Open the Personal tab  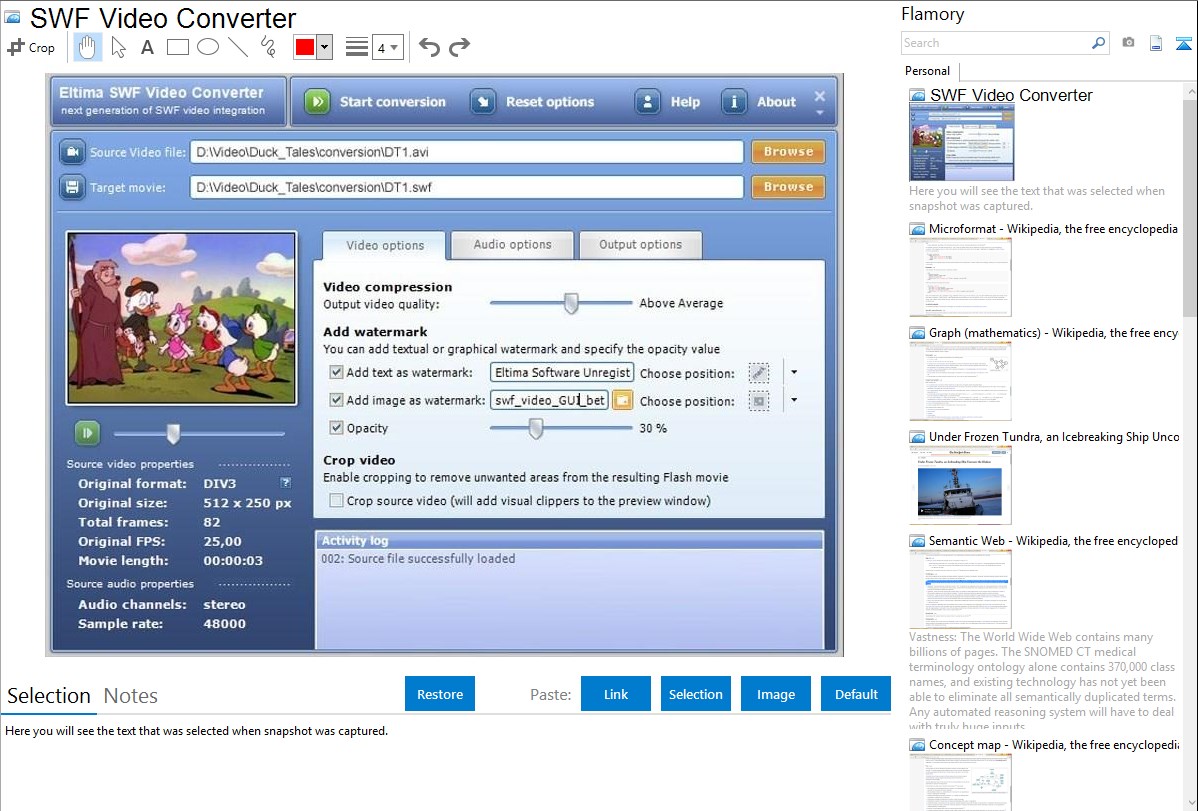tap(928, 71)
